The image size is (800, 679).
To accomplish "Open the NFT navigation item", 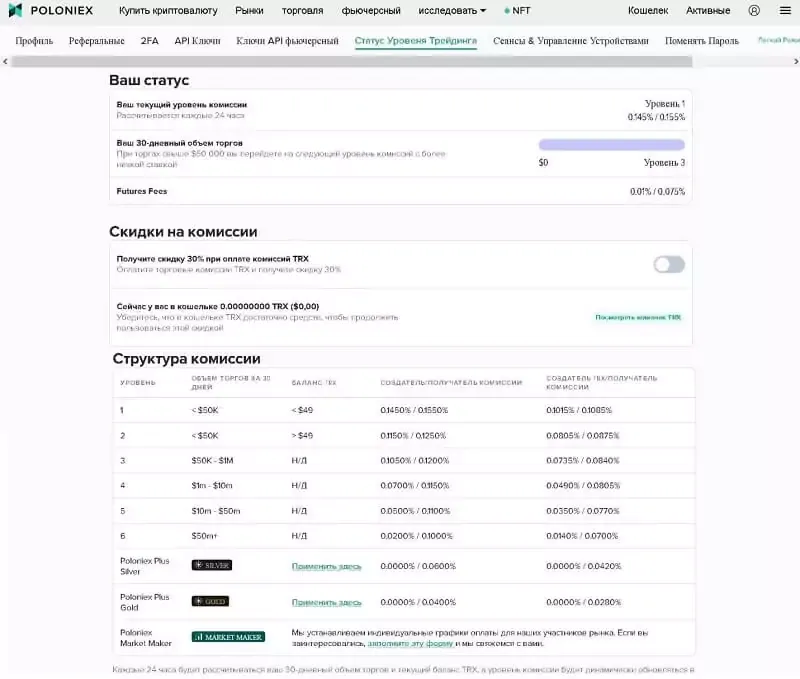I will click(x=517, y=10).
